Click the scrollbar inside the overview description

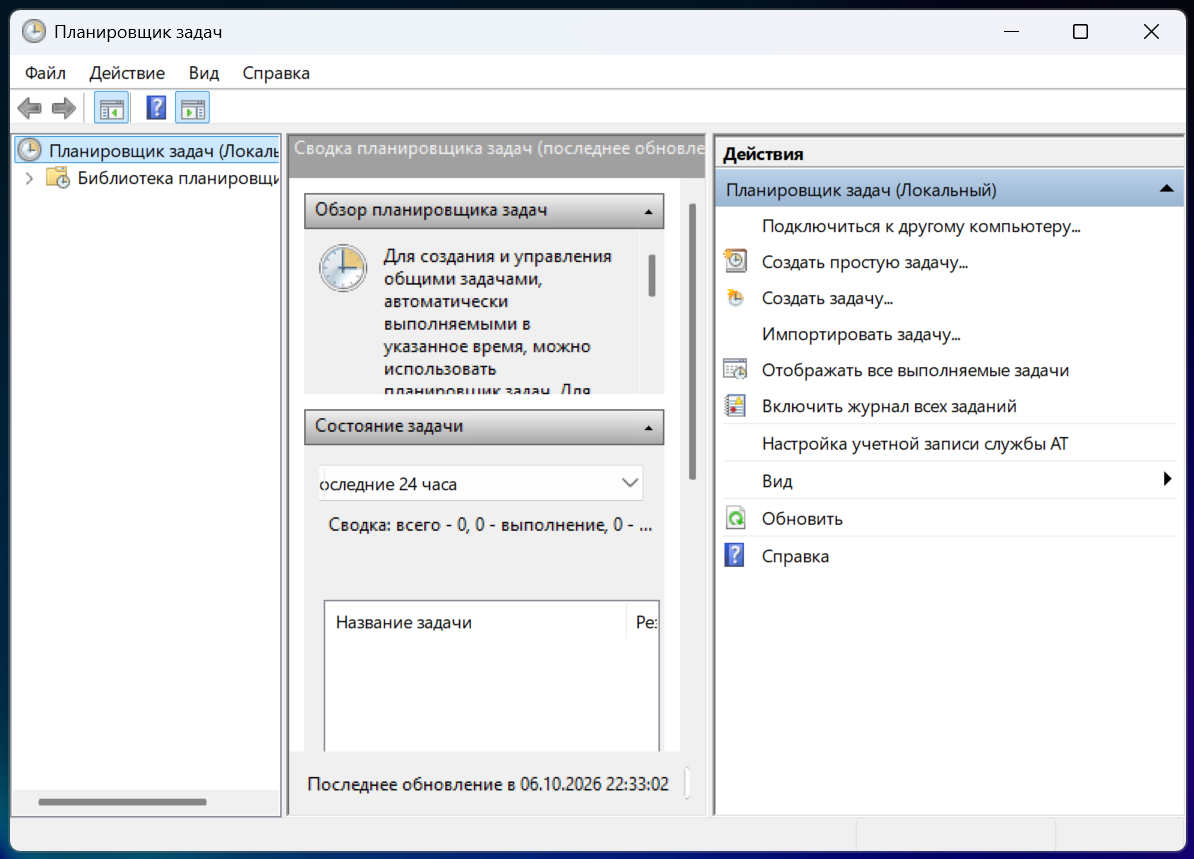(652, 275)
